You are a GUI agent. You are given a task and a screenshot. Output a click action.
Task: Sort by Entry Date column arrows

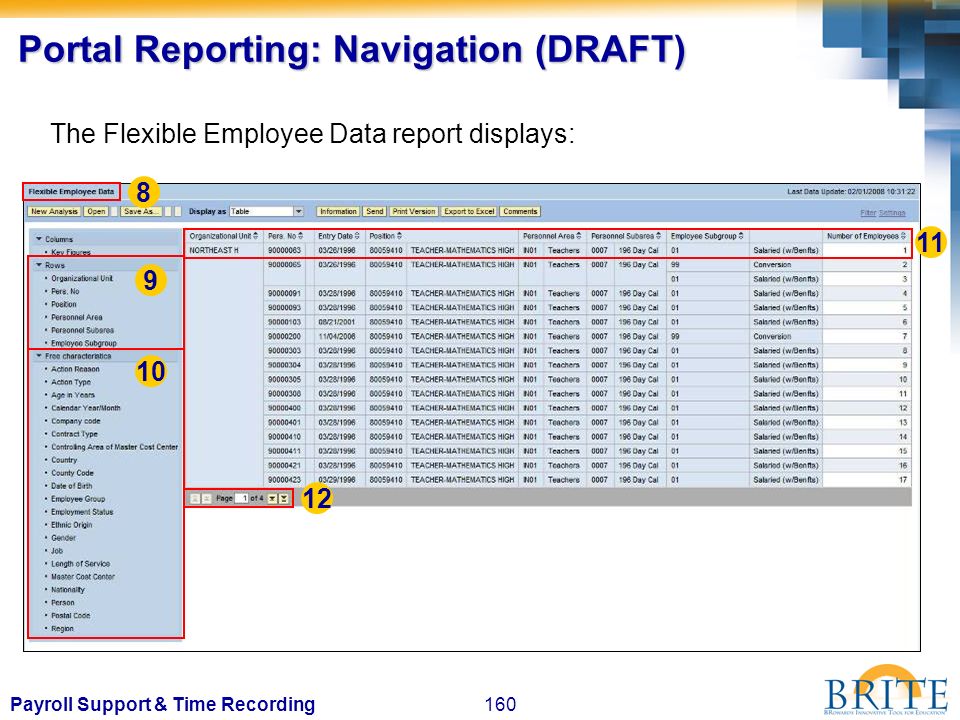click(x=357, y=236)
